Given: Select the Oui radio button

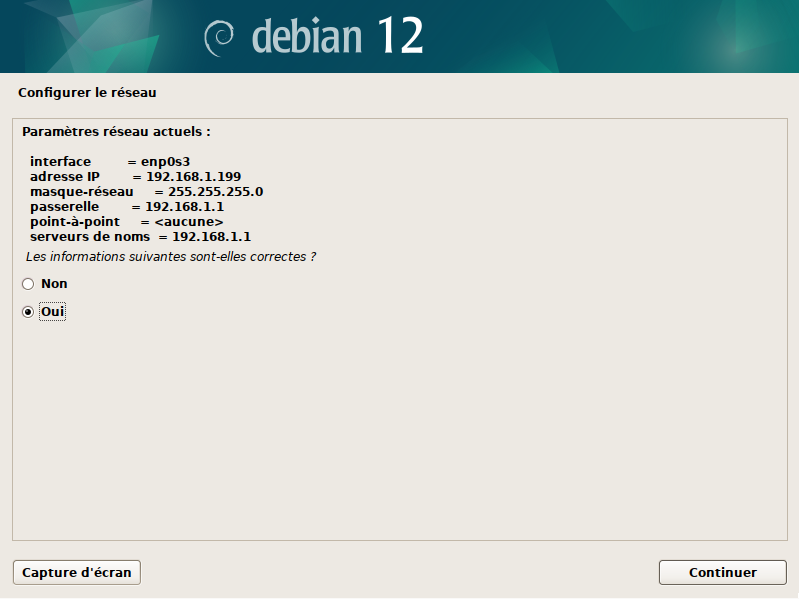Looking at the screenshot, I should pos(28,312).
